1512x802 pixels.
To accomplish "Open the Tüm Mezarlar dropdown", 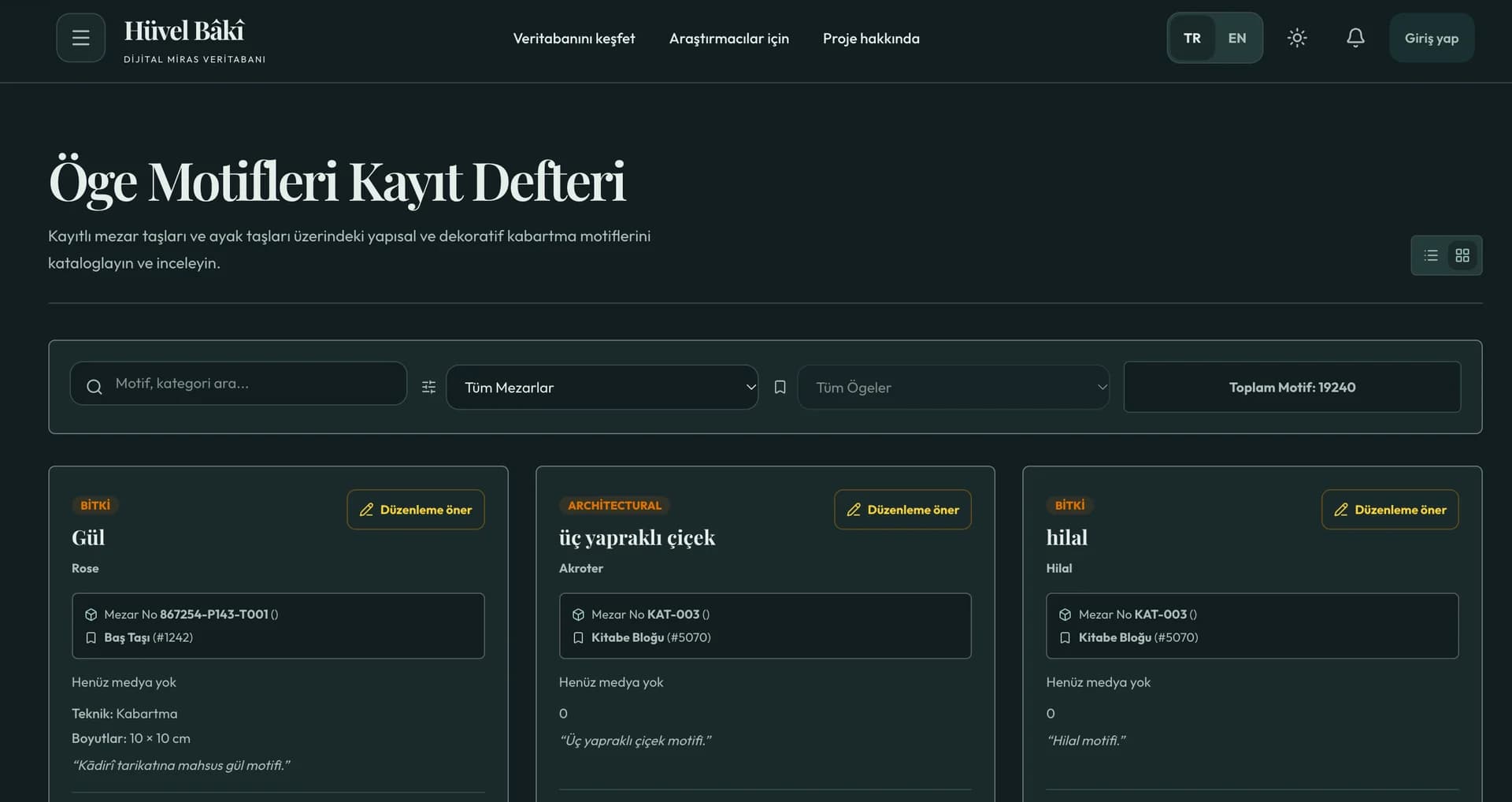I will [x=602, y=387].
